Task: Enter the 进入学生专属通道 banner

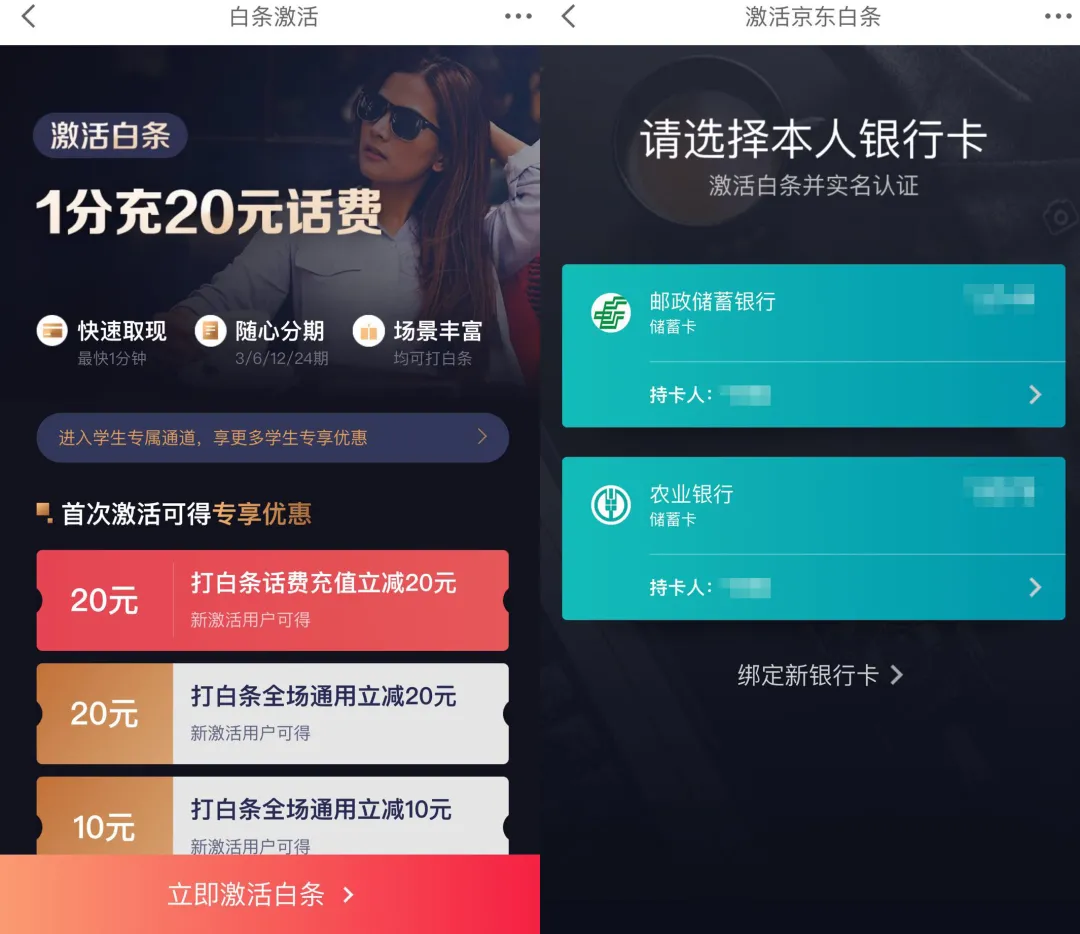Action: tap(273, 437)
